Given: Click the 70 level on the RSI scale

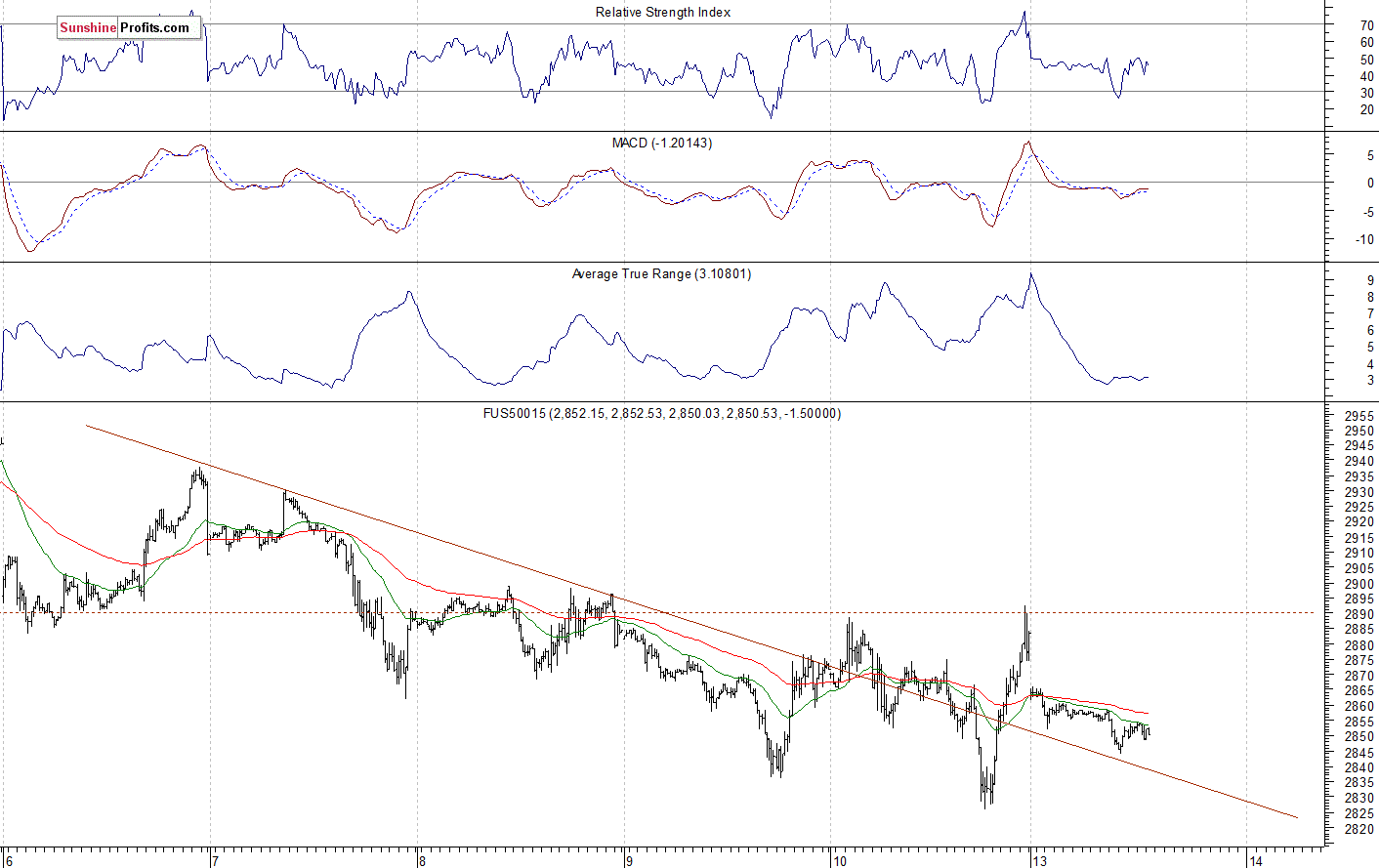Looking at the screenshot, I should 1366,25.
